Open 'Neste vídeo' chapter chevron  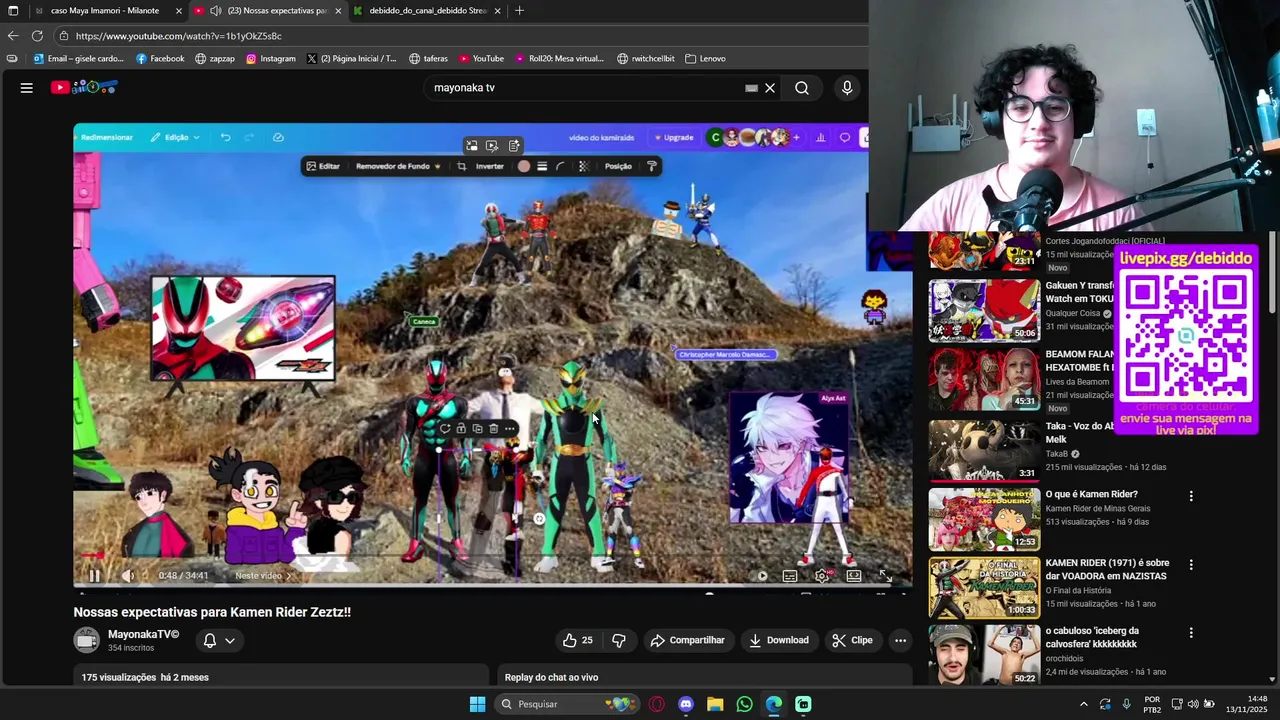coord(289,575)
